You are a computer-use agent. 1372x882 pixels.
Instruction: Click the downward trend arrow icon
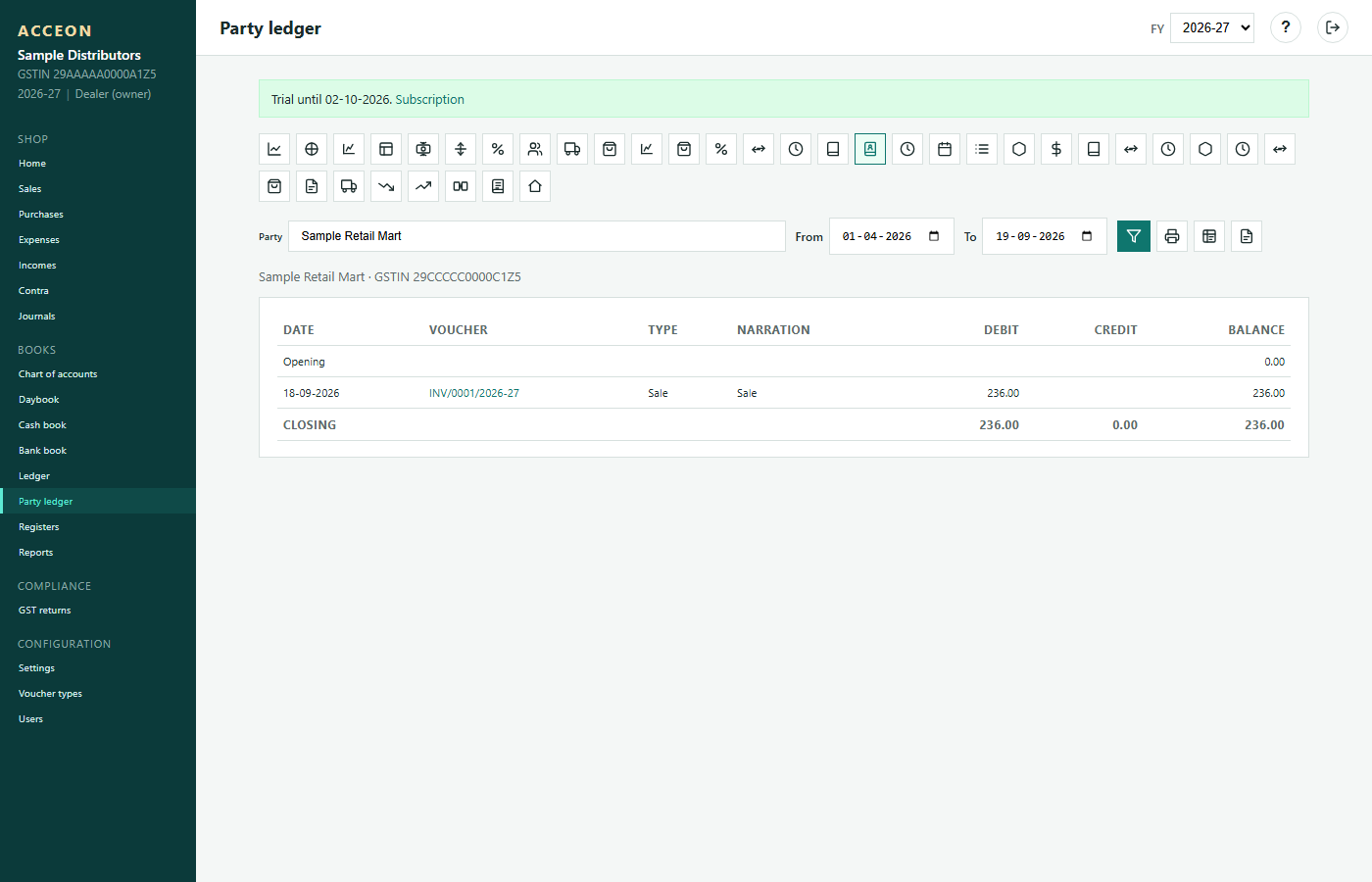386,186
